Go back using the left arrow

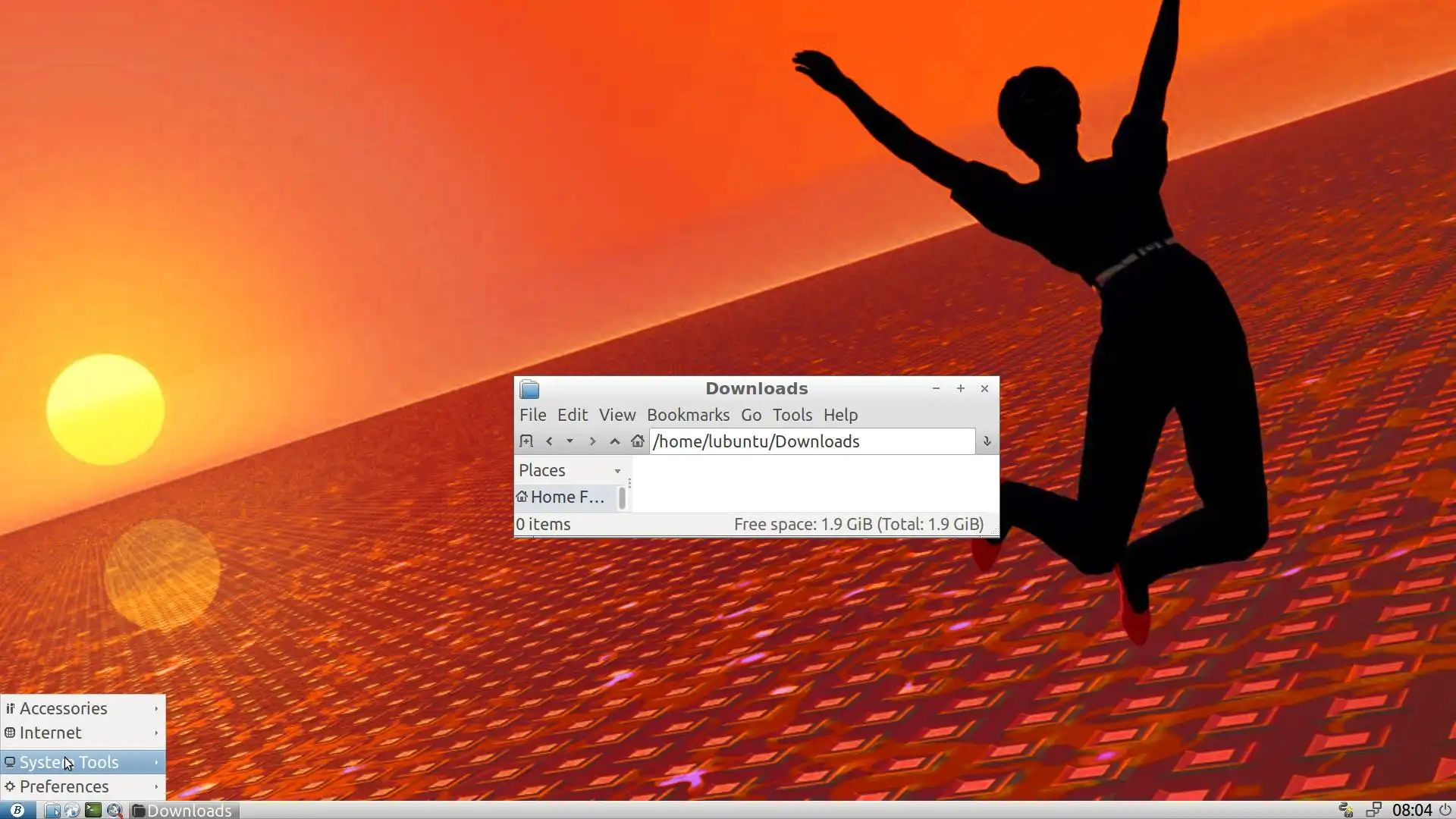coord(549,441)
